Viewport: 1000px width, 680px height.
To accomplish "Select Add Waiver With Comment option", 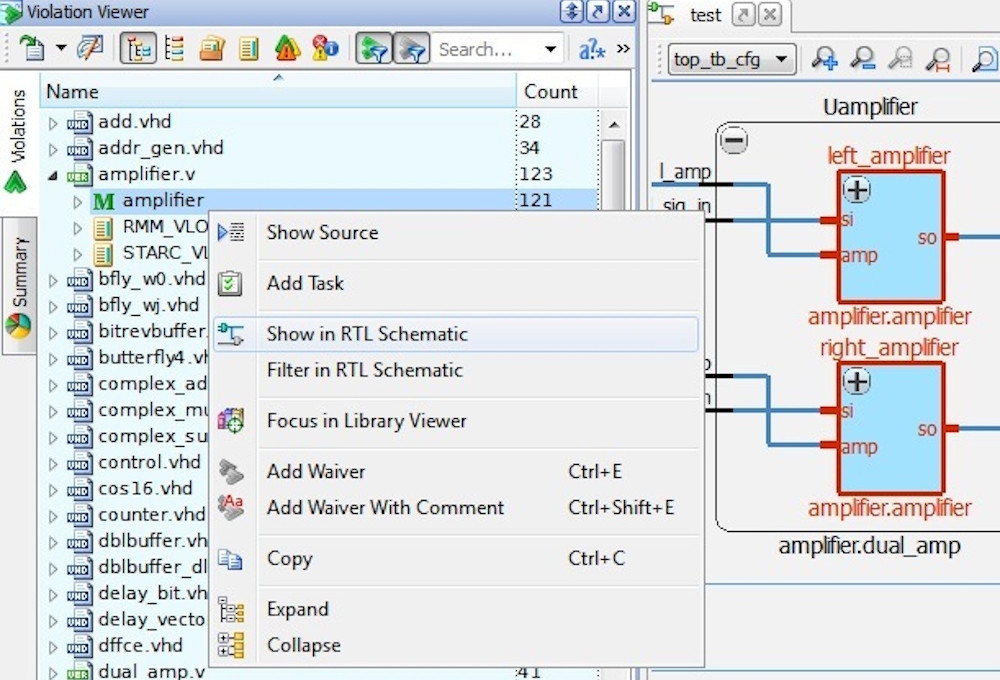I will [385, 507].
